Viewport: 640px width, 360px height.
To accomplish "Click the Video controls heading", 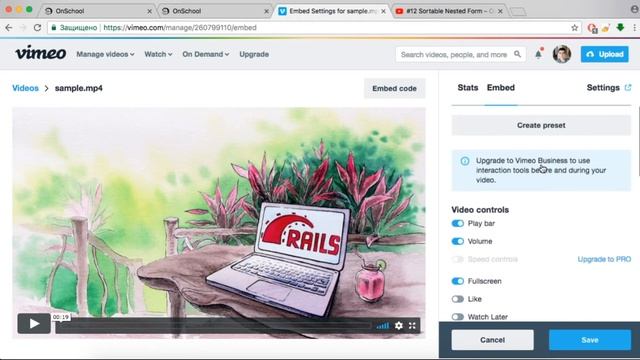I will click(x=480, y=210).
